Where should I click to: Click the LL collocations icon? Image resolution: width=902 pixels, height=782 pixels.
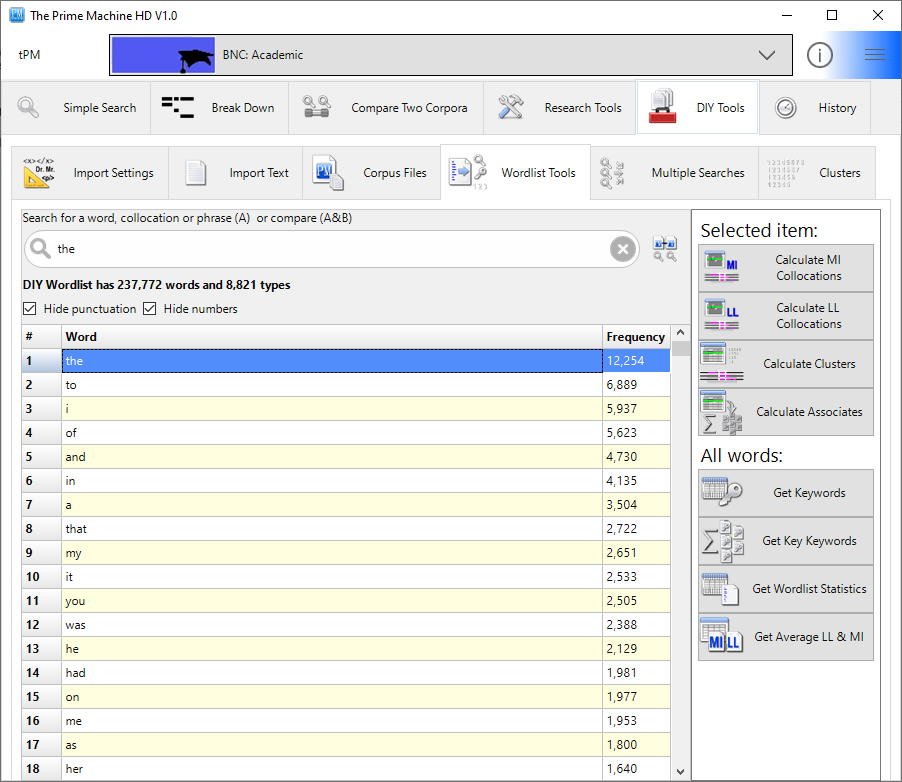pos(721,315)
